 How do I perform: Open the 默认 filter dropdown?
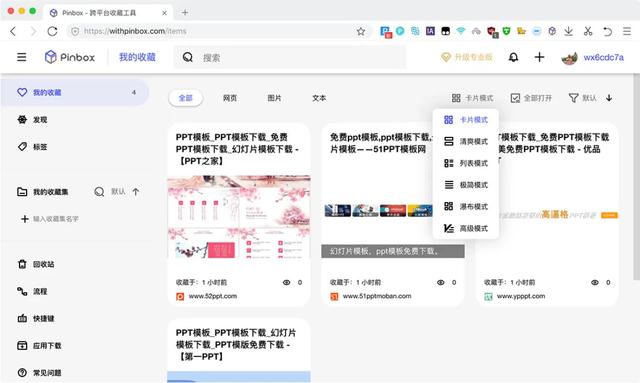(583, 98)
